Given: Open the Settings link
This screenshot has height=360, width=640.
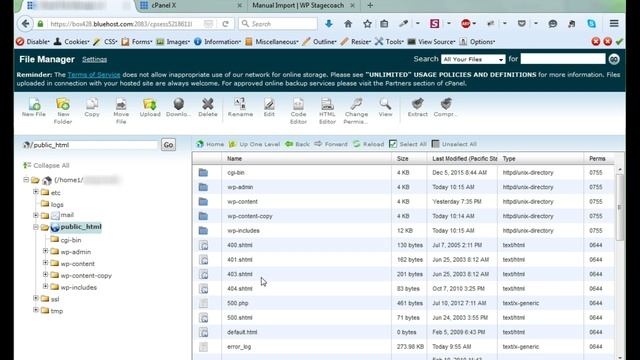Looking at the screenshot, I should [94, 60].
